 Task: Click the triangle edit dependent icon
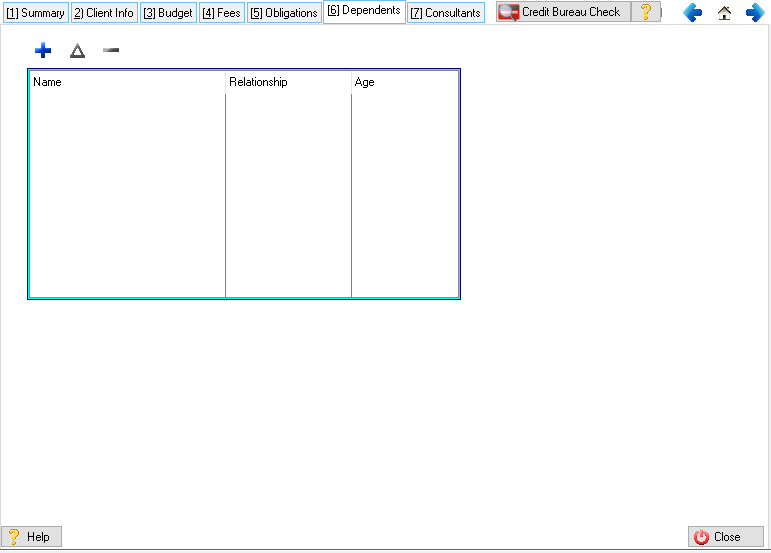coord(77,51)
